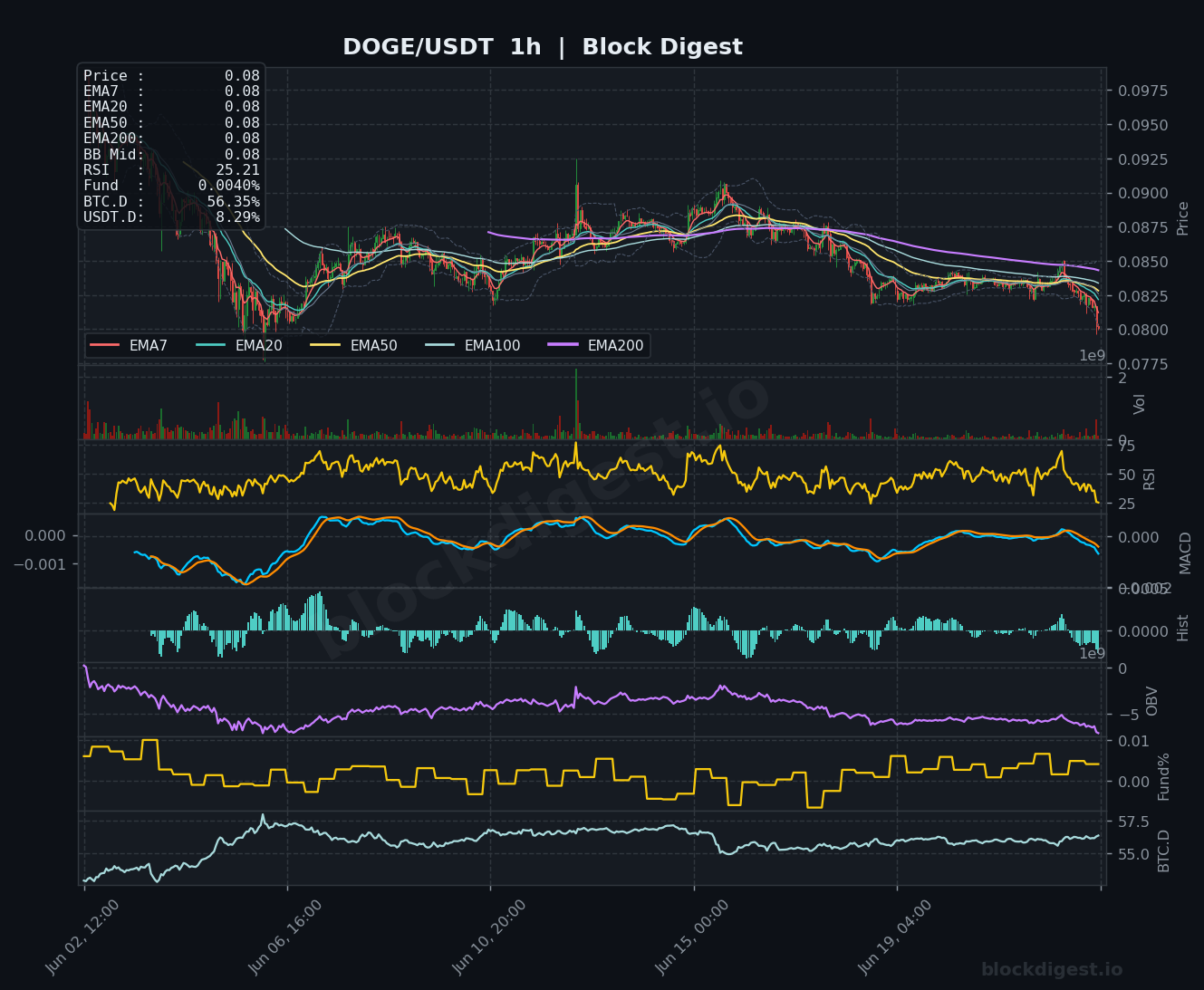The height and width of the screenshot is (990, 1204).
Task: Select the 'Jun 06, 16:00' date label
Action: coord(285,937)
